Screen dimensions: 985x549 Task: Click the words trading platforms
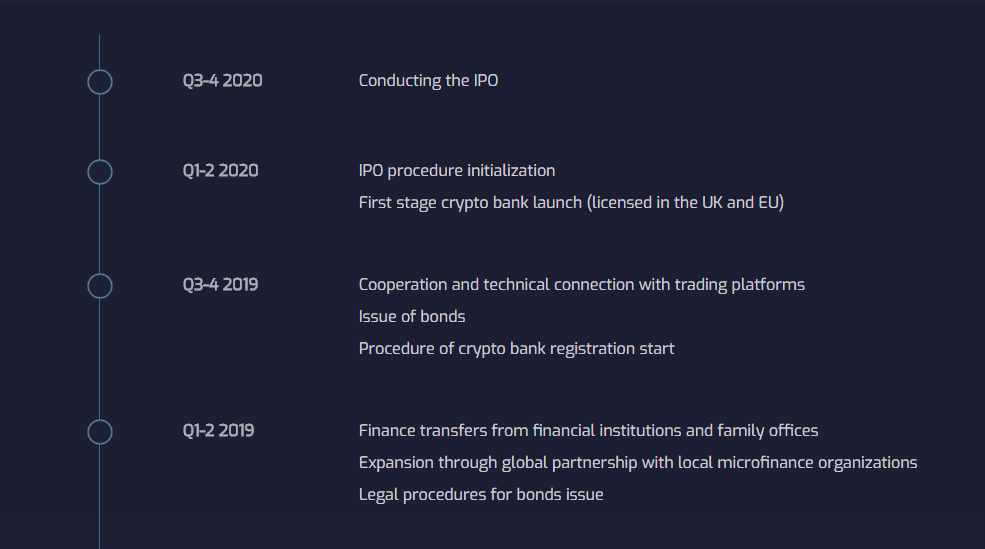coord(739,285)
